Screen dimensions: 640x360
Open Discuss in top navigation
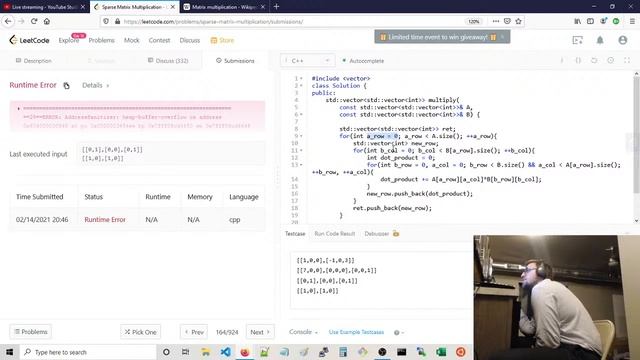click(x=190, y=40)
